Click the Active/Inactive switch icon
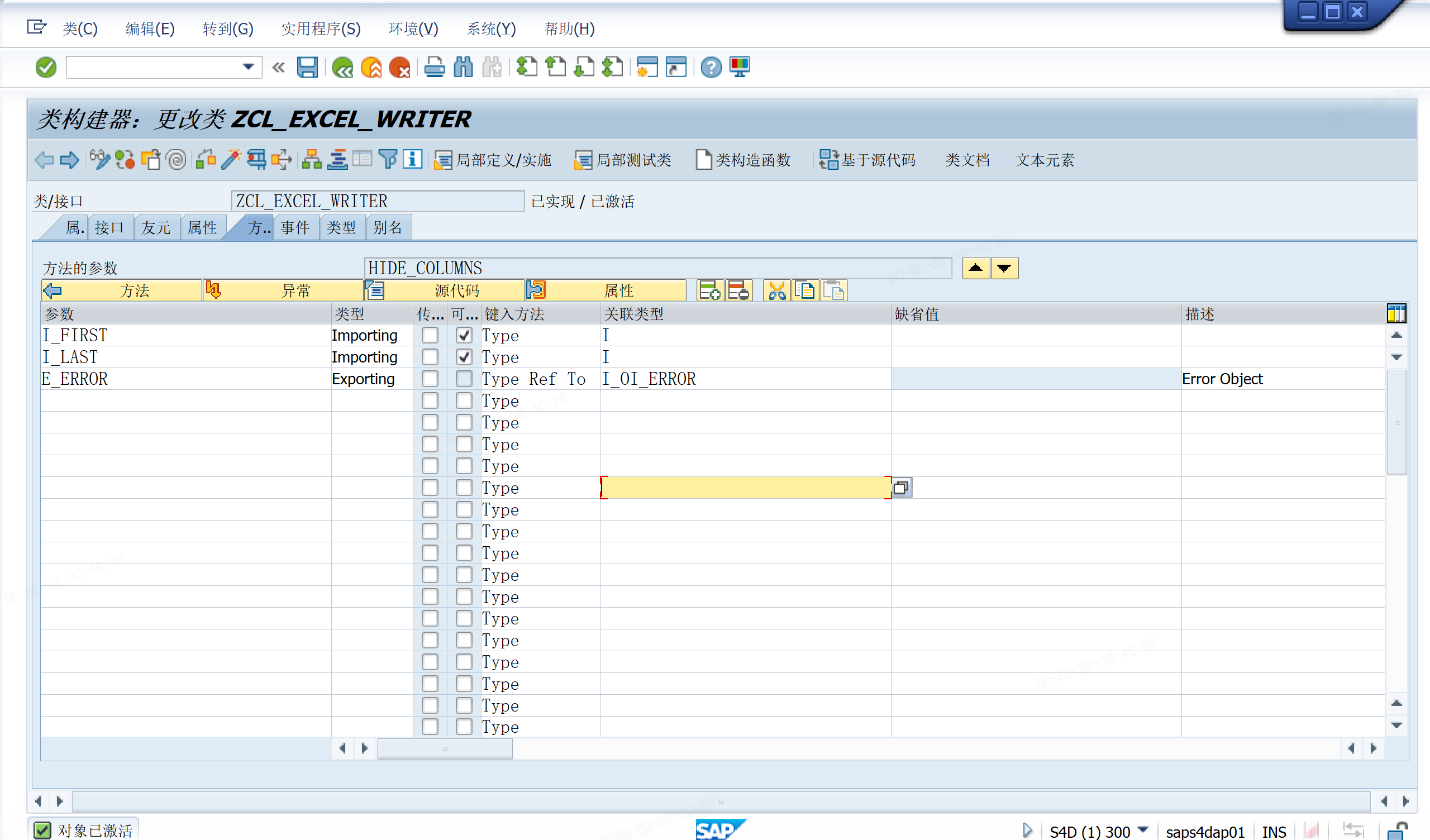Image resolution: width=1430 pixels, height=840 pixels. pyautogui.click(x=125, y=160)
